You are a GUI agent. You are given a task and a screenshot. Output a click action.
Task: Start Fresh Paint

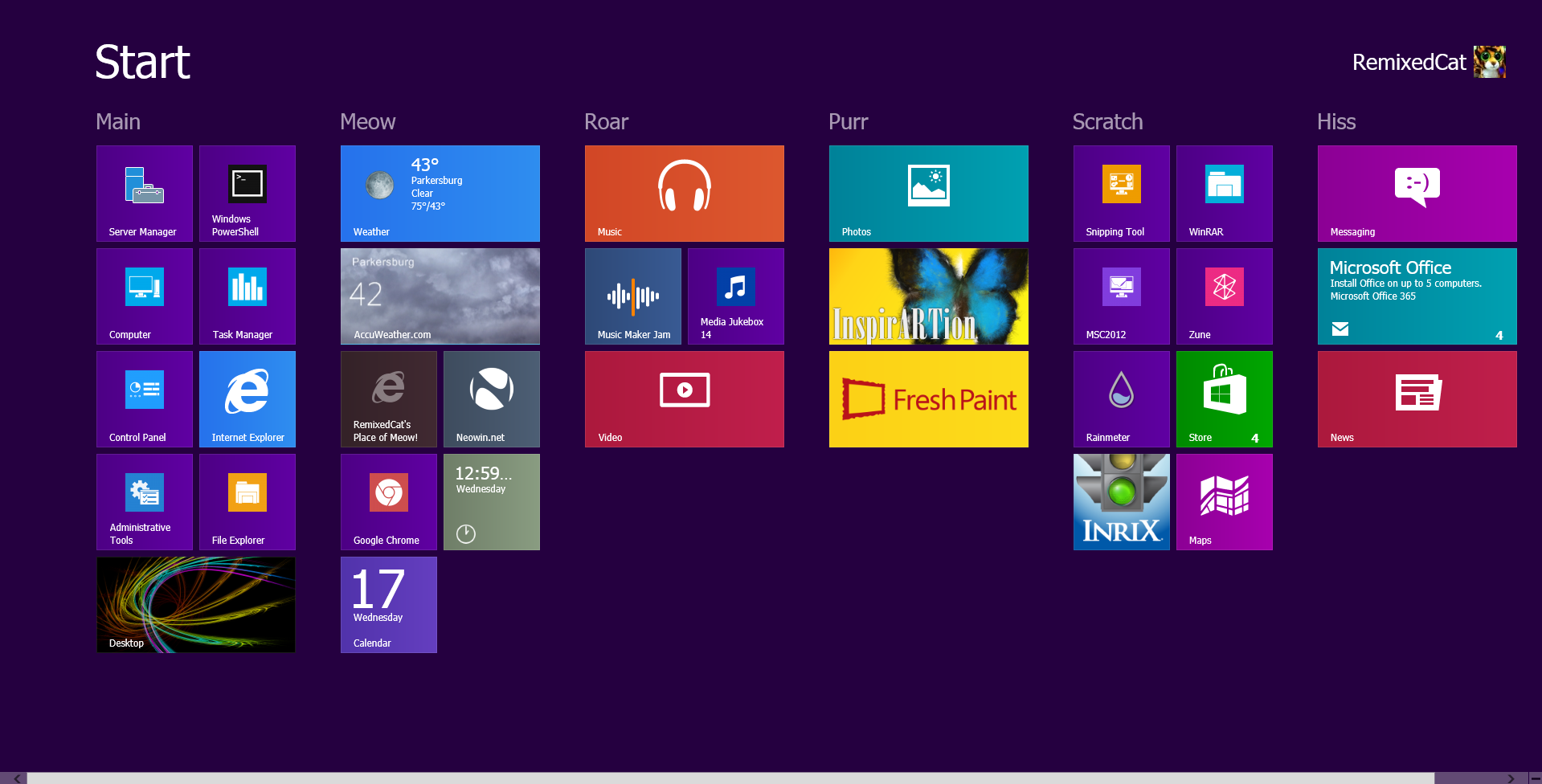pyautogui.click(x=928, y=399)
